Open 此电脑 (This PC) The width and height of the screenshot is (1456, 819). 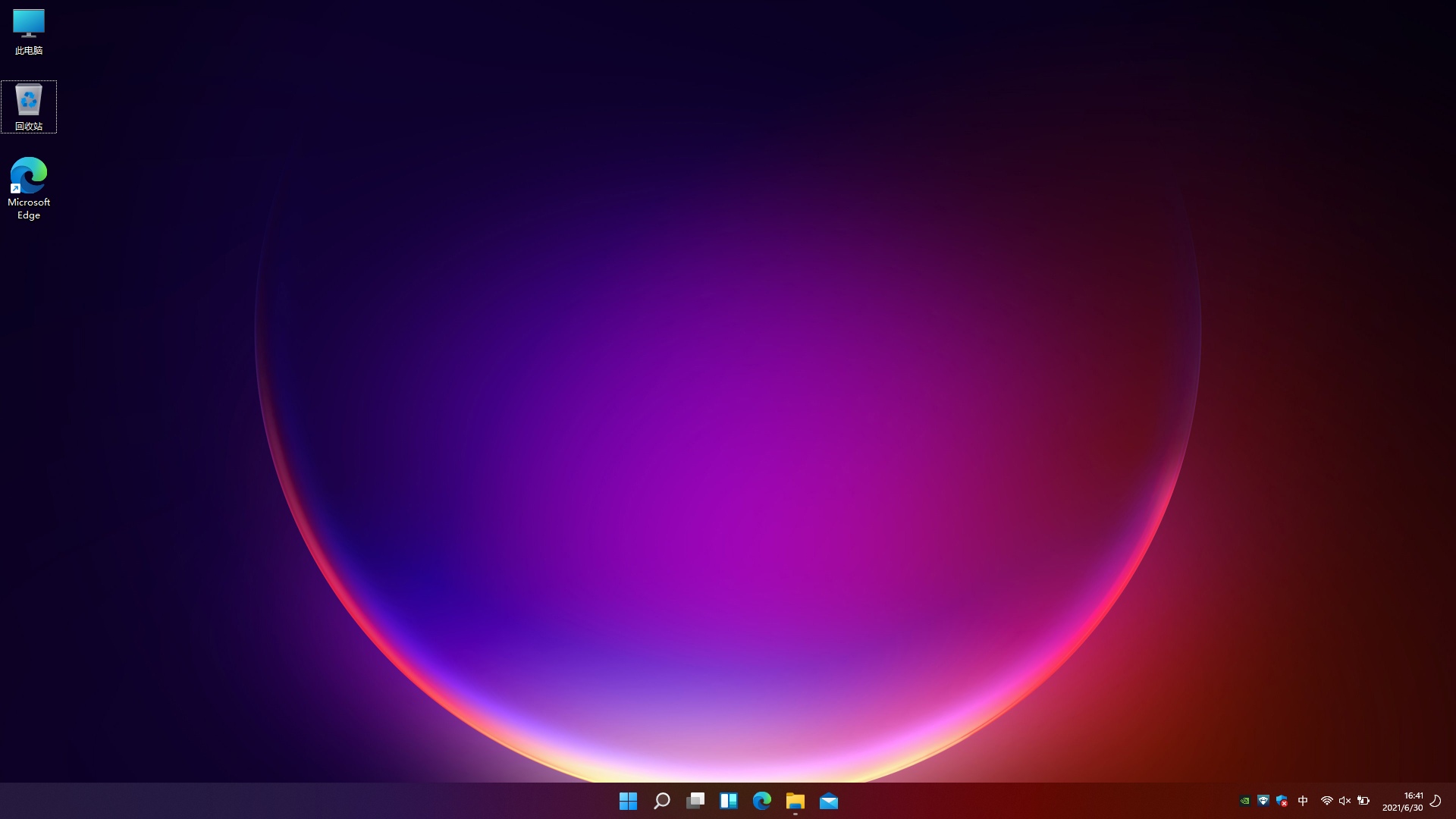pos(29,30)
